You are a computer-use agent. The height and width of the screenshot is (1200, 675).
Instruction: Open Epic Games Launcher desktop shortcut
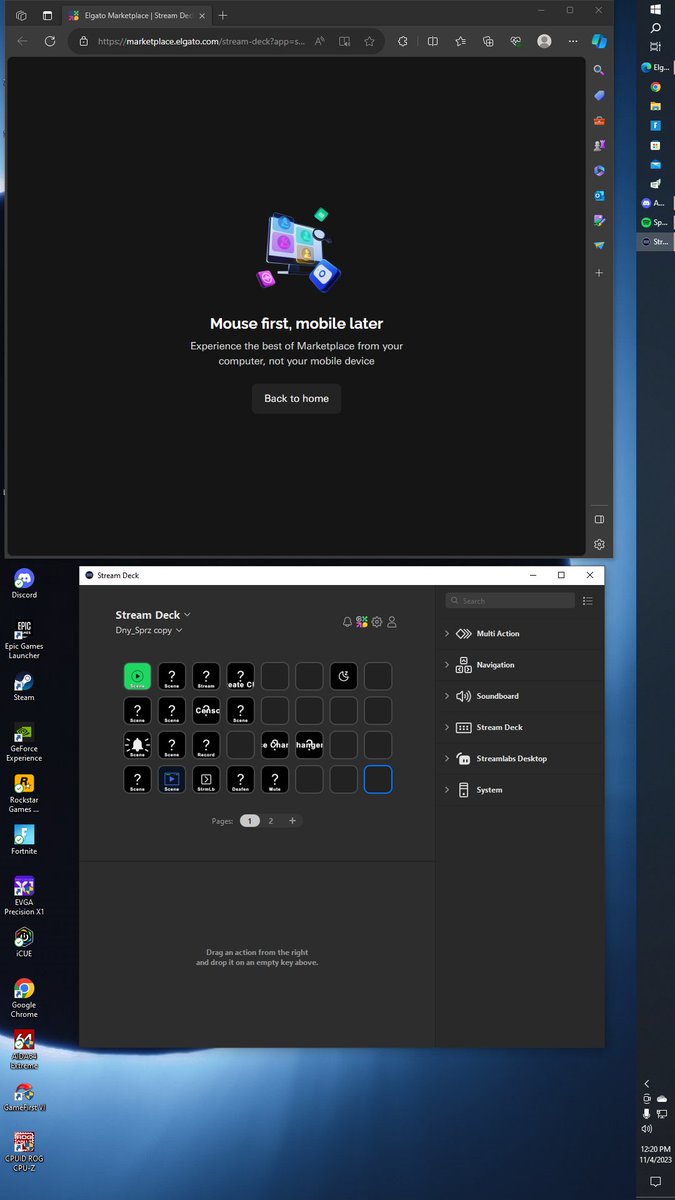click(x=24, y=640)
